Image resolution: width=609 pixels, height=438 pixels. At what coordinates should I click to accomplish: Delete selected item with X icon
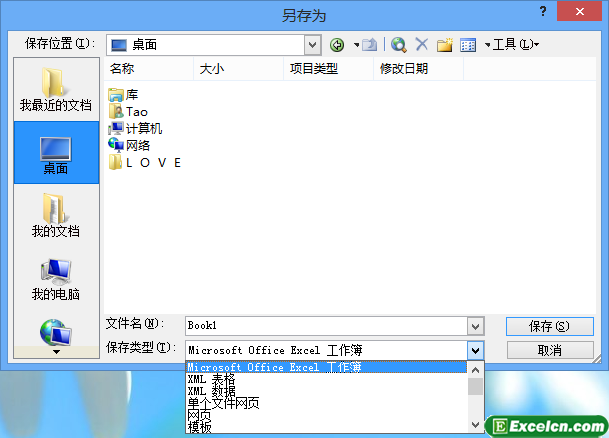click(x=421, y=44)
